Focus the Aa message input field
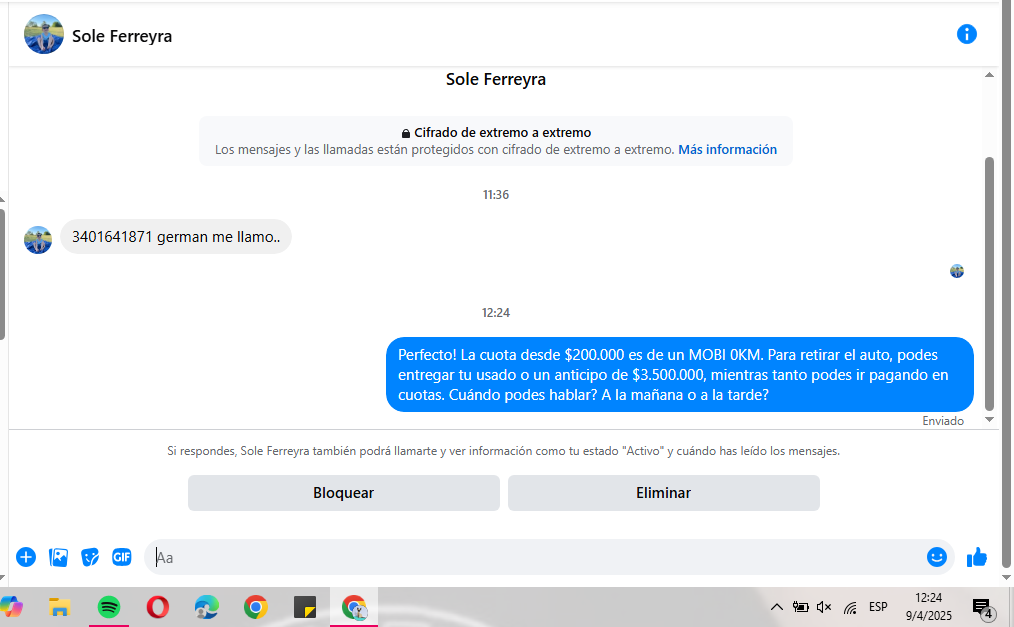Image resolution: width=1014 pixels, height=627 pixels. pyautogui.click(x=530, y=557)
